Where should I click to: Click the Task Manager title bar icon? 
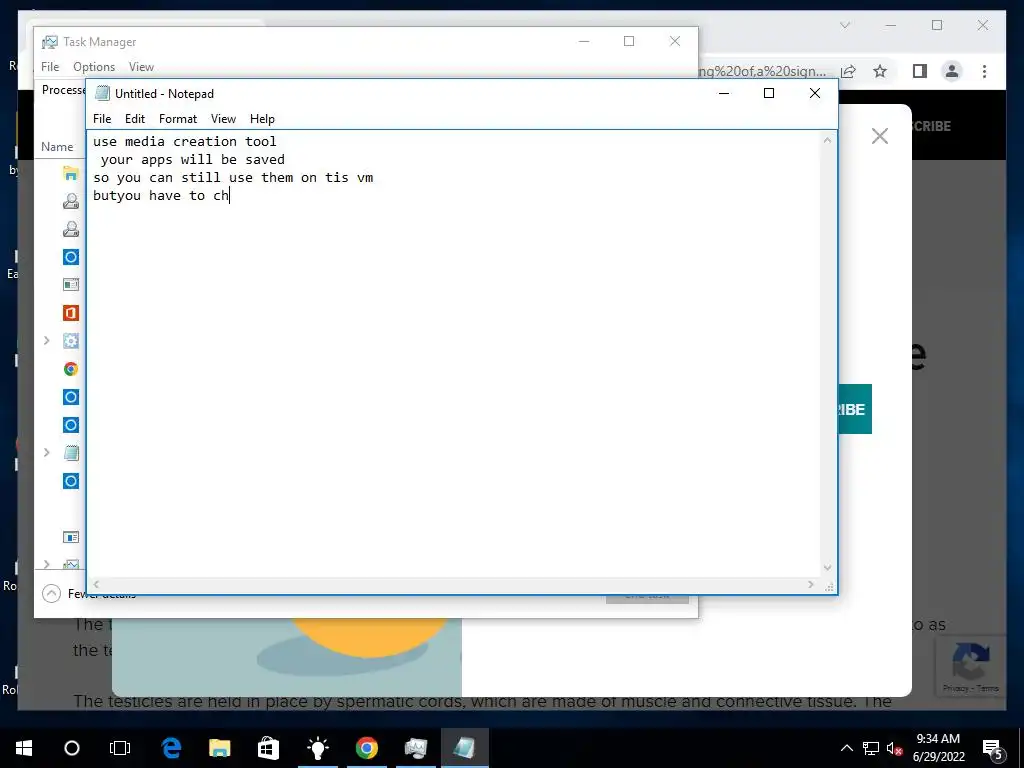click(x=50, y=42)
